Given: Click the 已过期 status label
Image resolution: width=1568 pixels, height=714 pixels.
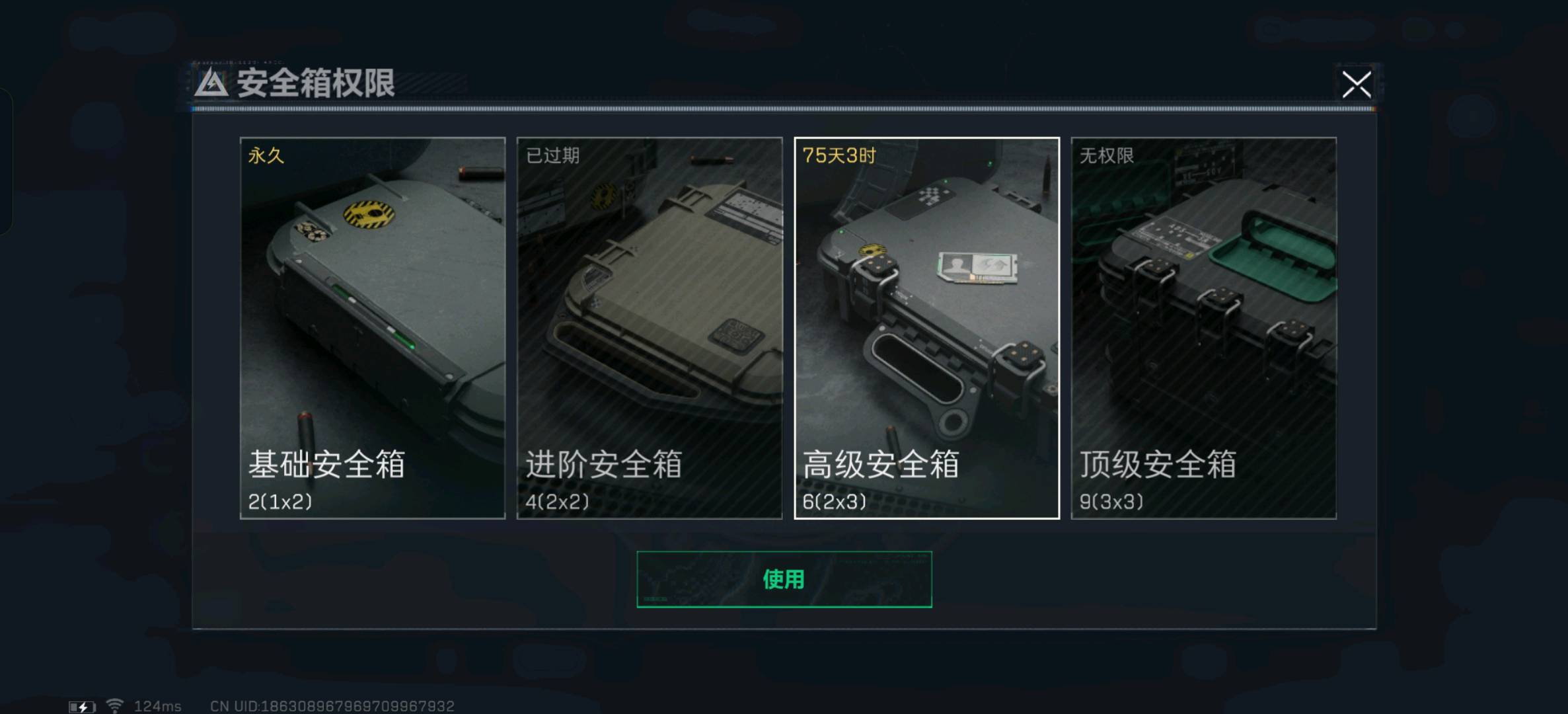Looking at the screenshot, I should (552, 155).
